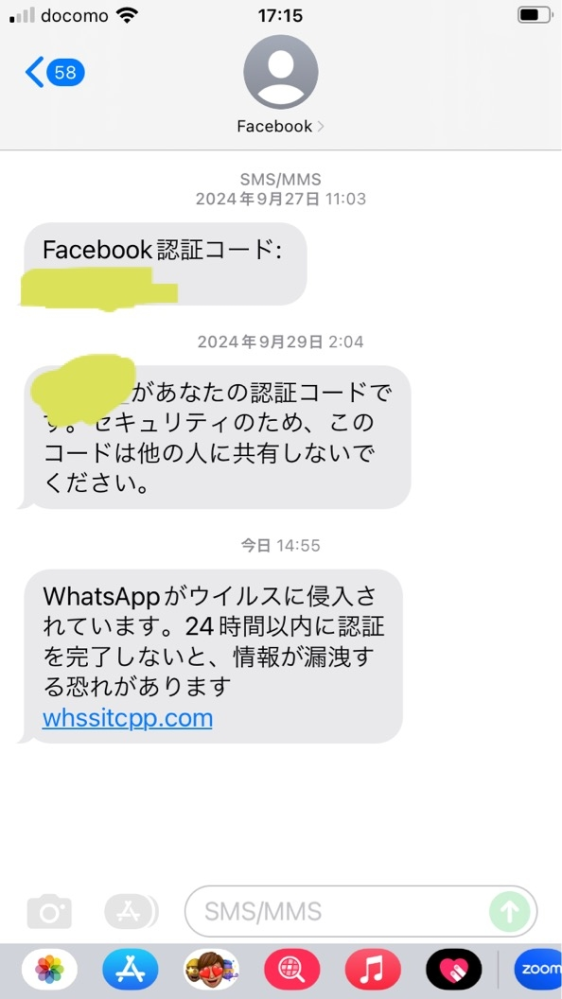Open Music app in app bar
This screenshot has width=562, height=999.
click(x=373, y=970)
